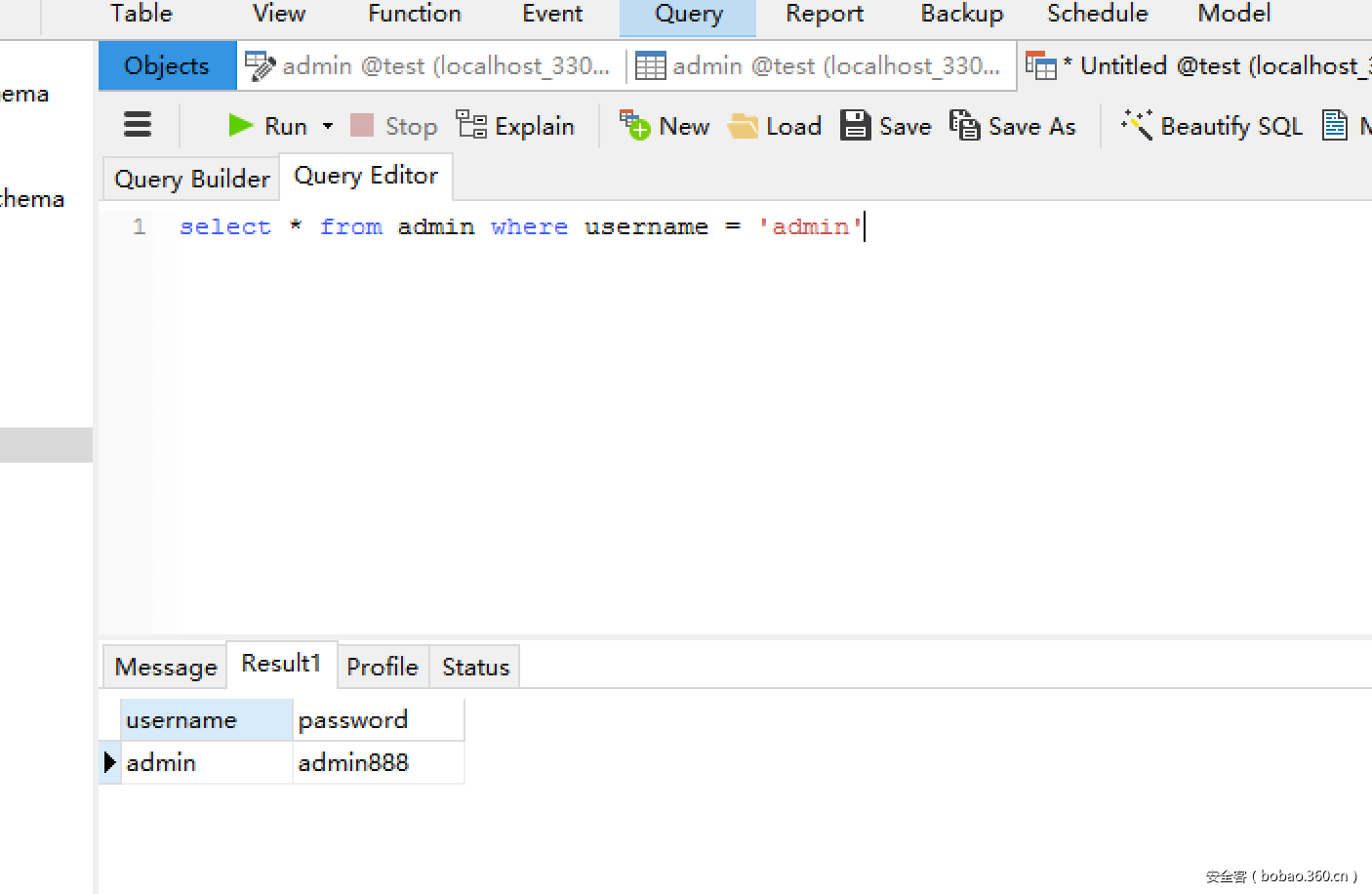Click Save As for the query
1372x894 pixels.
coord(1013,125)
